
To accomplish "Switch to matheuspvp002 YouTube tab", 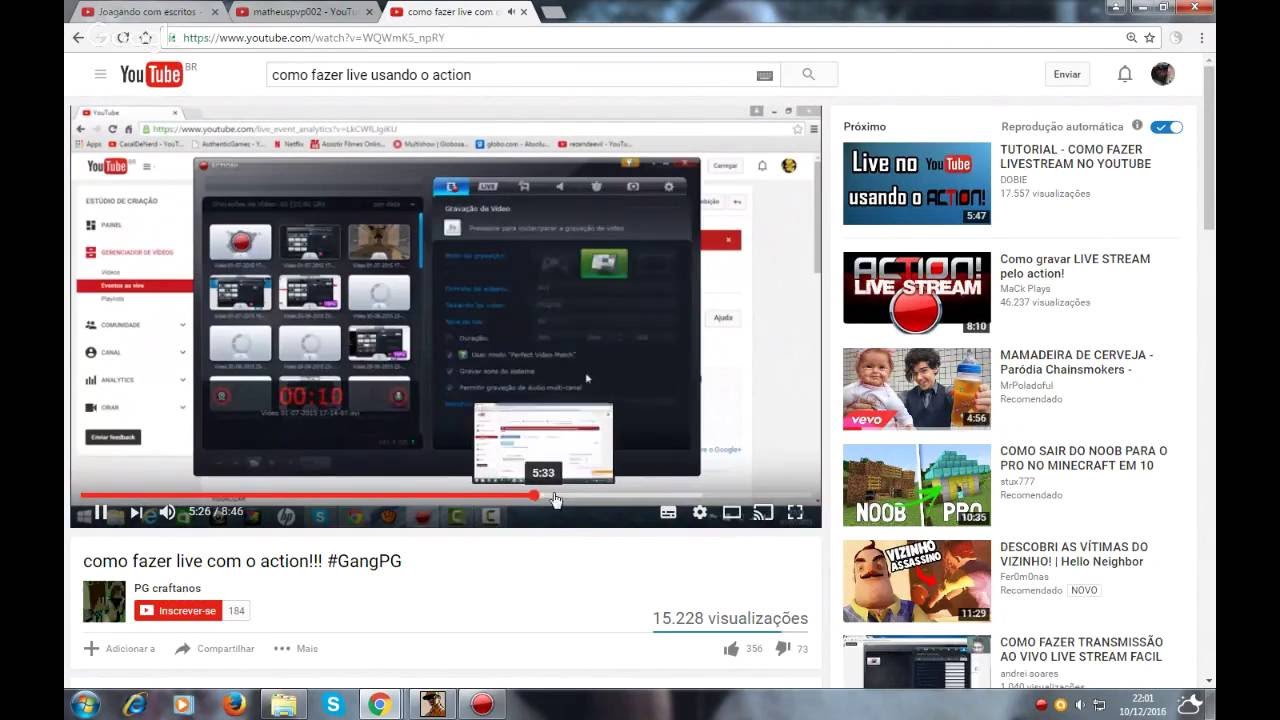I will coord(303,12).
